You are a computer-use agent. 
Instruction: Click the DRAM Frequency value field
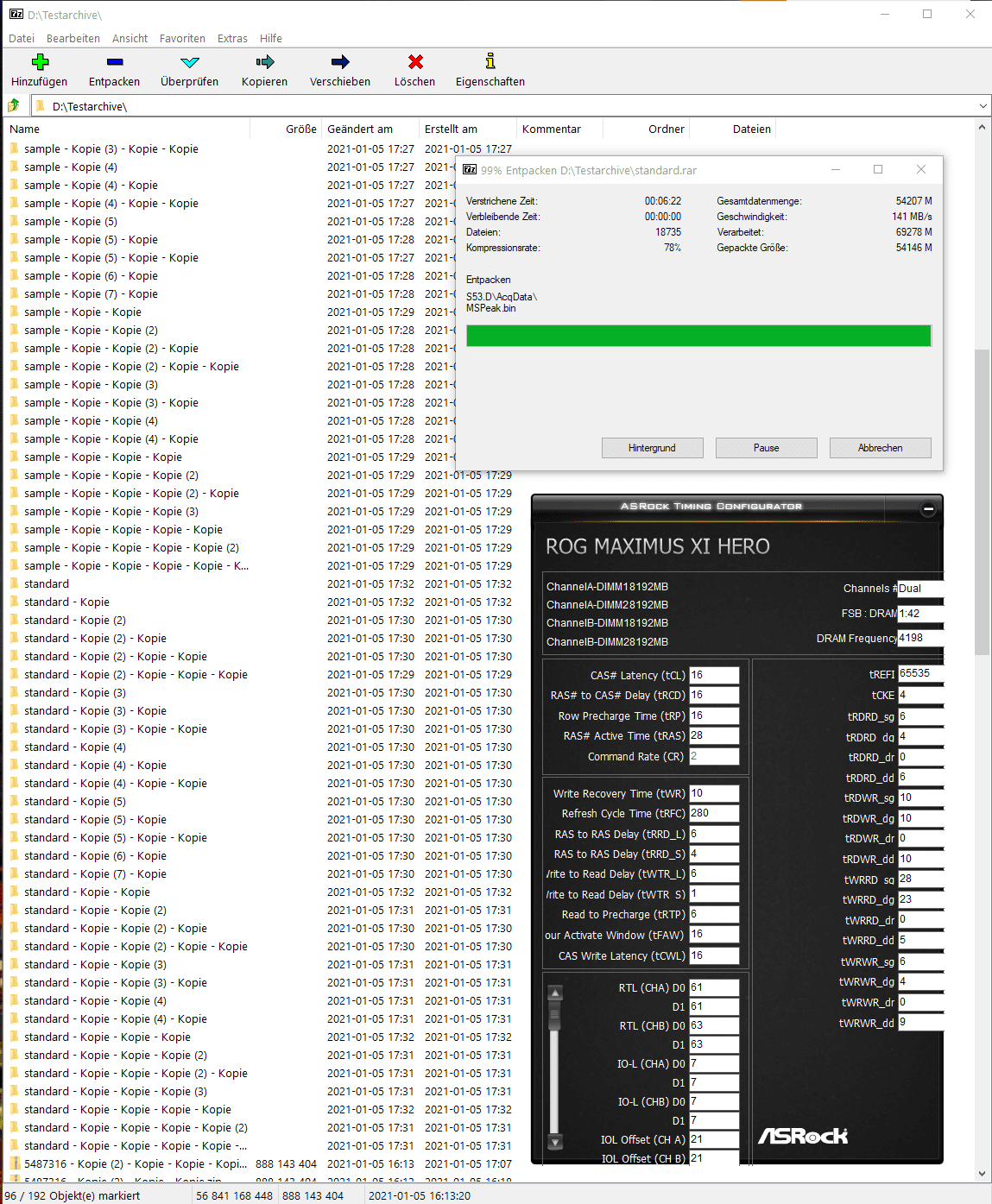(x=920, y=638)
